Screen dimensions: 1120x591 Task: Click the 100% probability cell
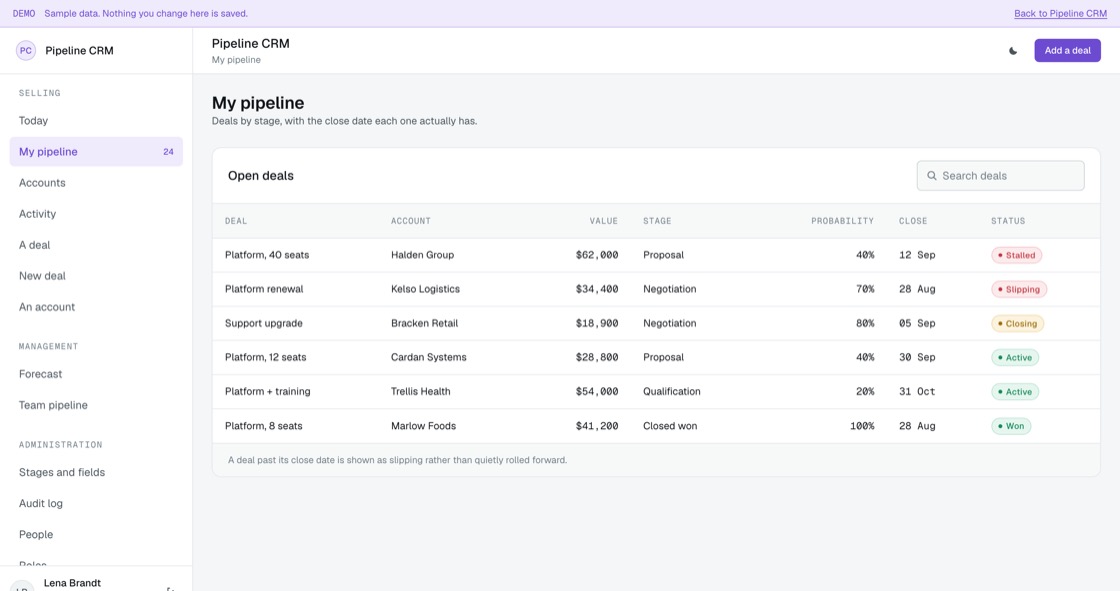point(862,426)
